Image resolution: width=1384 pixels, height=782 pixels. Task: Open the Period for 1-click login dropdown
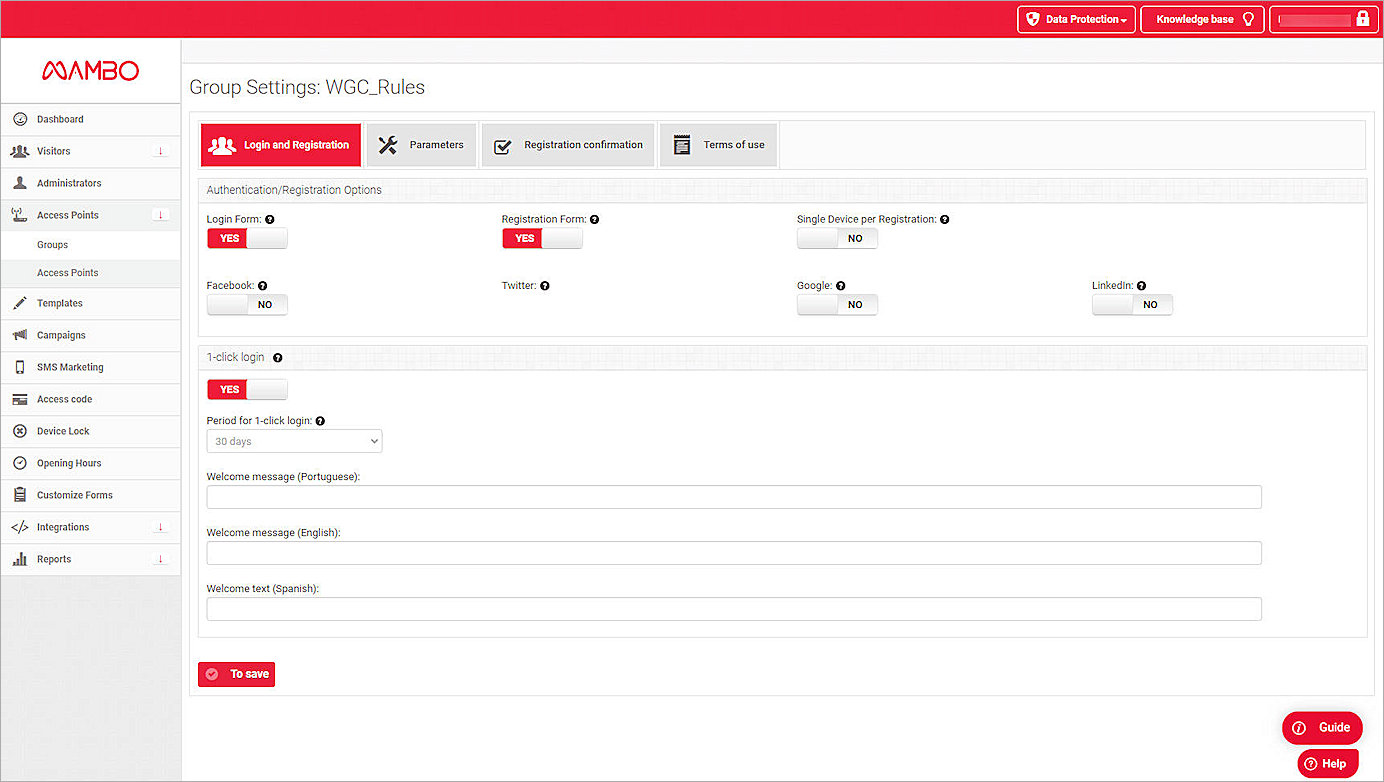(x=294, y=441)
